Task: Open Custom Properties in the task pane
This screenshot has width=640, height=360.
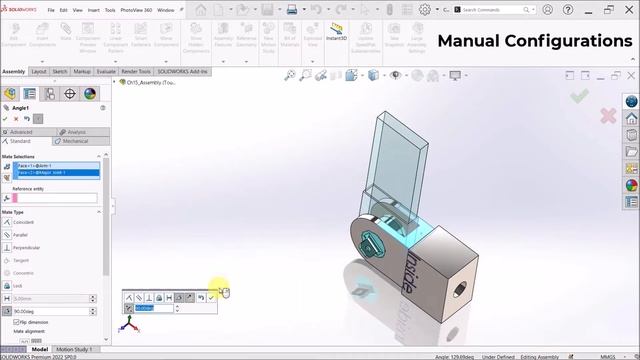Action: 631,202
